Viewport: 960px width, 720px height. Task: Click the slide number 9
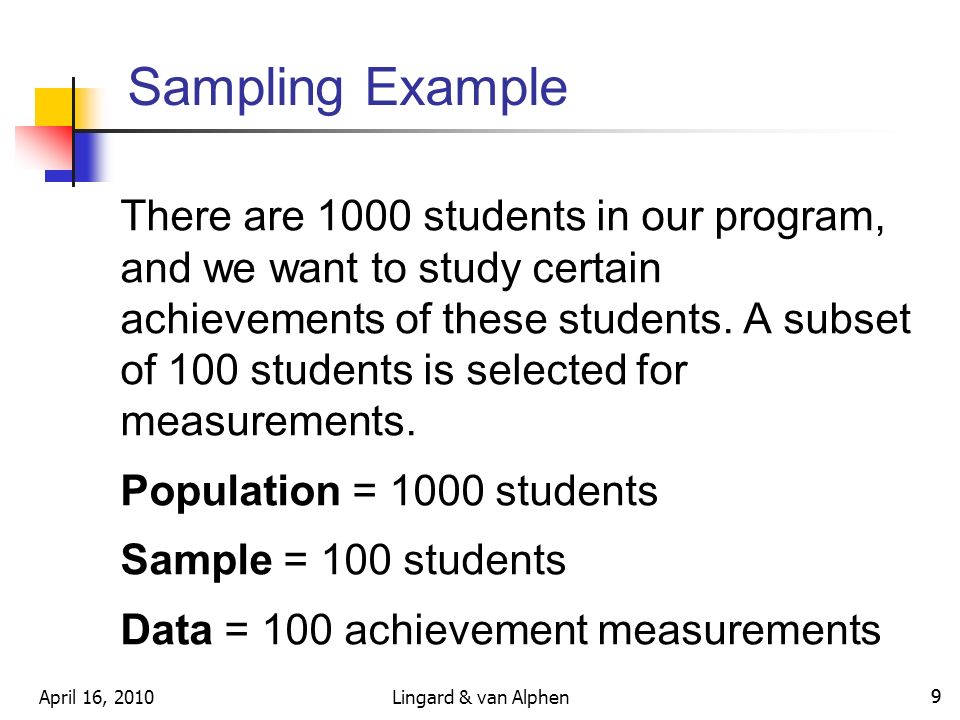click(x=936, y=696)
